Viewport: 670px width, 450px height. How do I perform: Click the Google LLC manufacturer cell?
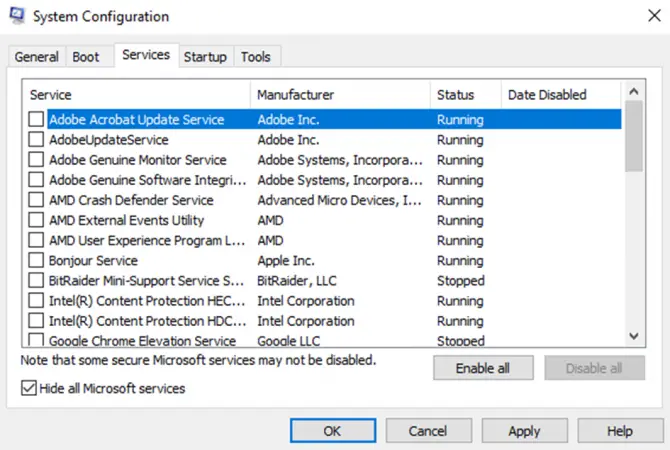[289, 341]
